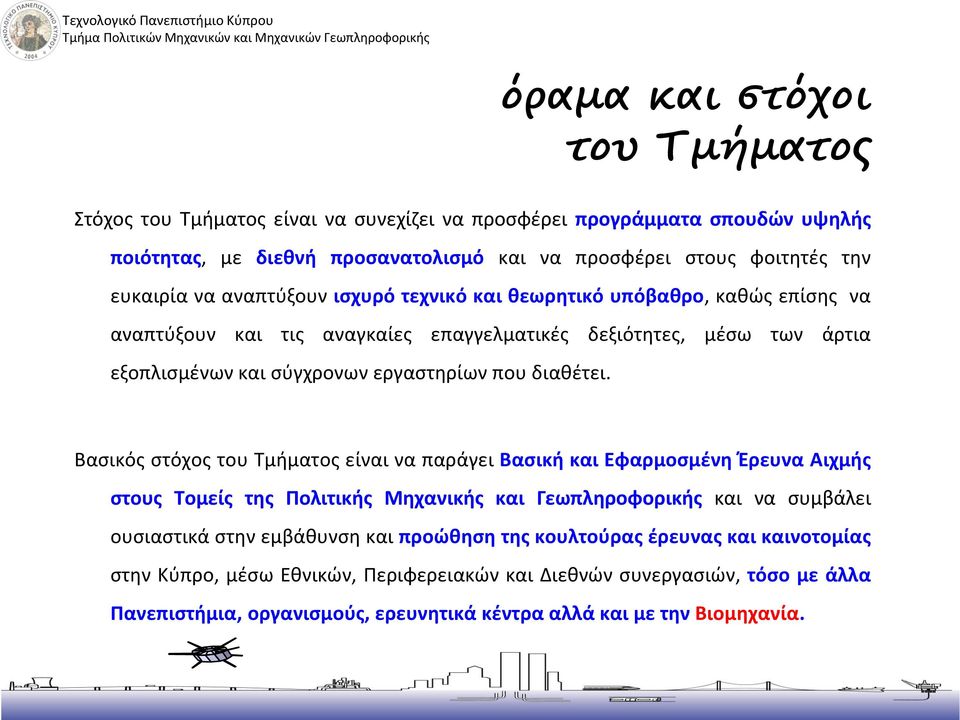Click the high-speed train drawing

[613, 688]
